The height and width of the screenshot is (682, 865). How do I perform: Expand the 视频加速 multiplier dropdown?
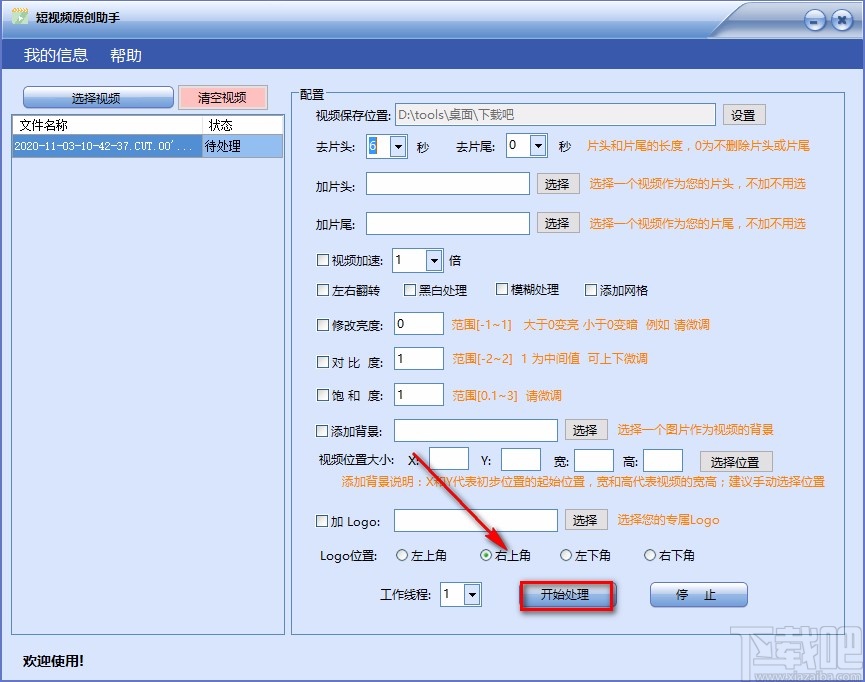point(434,260)
